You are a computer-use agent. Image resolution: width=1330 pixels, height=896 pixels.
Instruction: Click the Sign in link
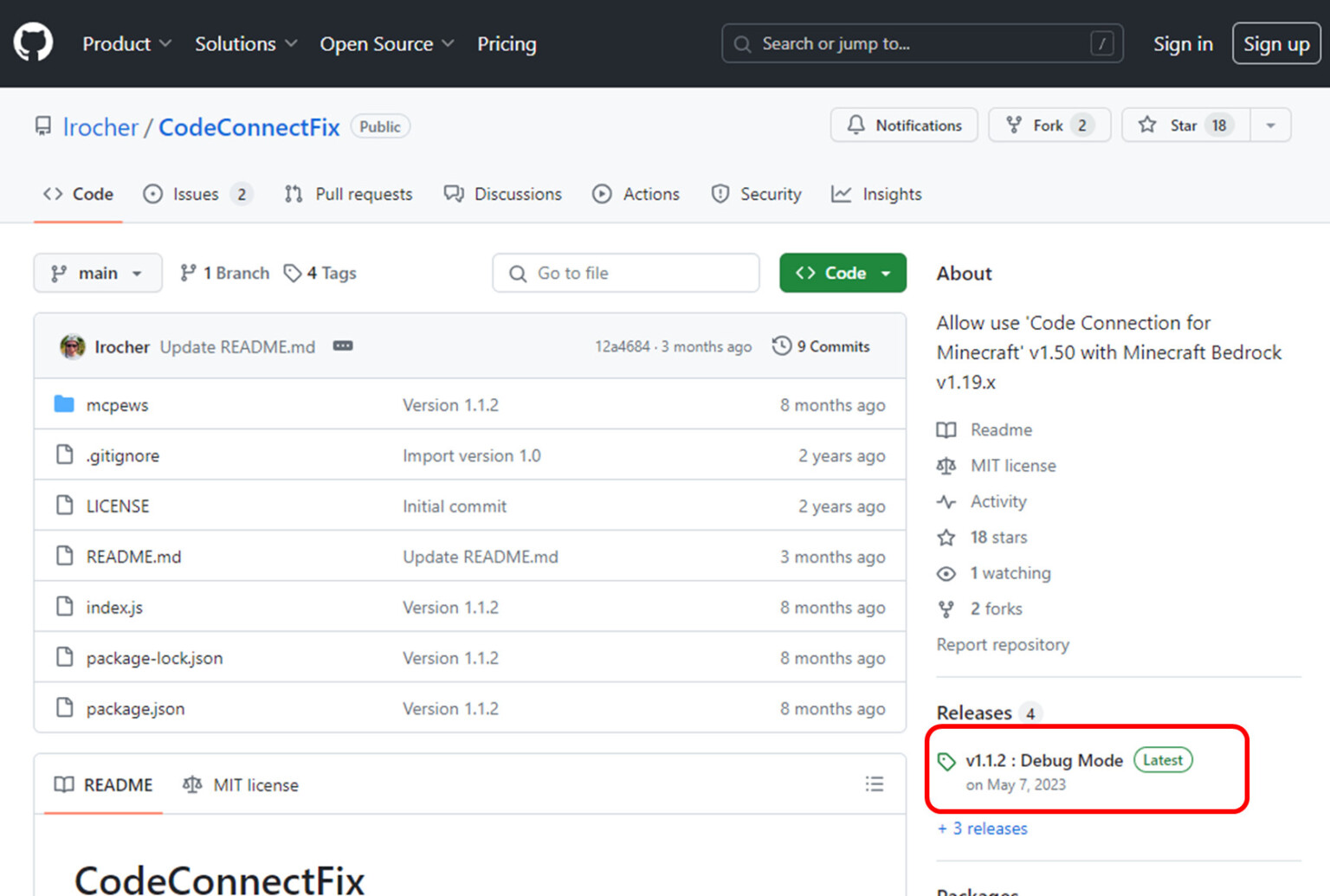tap(1183, 44)
